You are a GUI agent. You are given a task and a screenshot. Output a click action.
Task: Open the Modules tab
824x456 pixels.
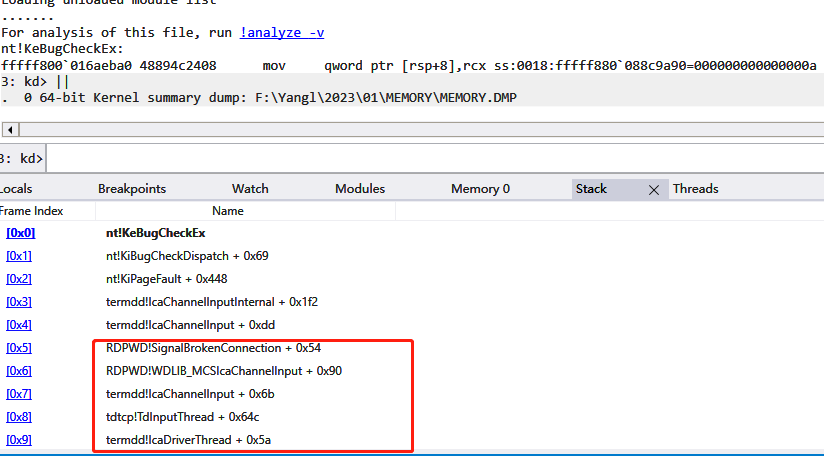360,189
